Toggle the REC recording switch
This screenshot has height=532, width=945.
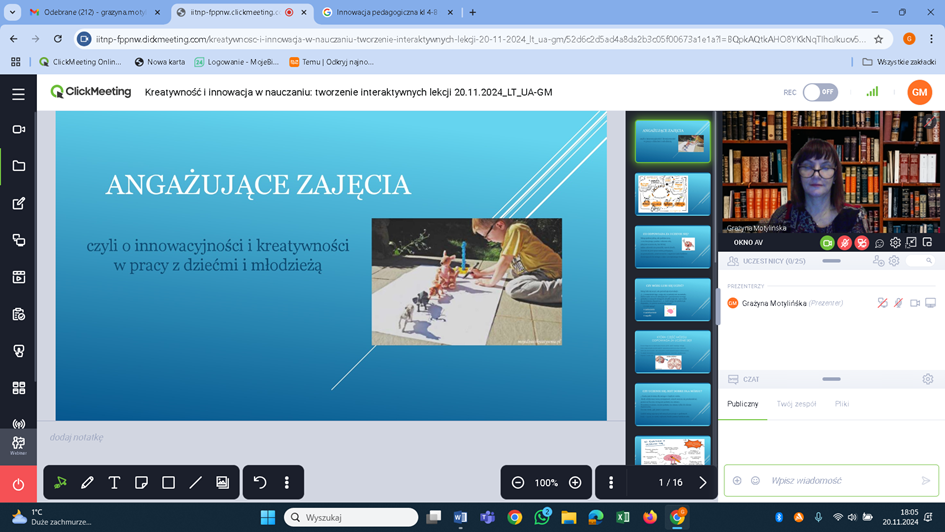(x=820, y=92)
